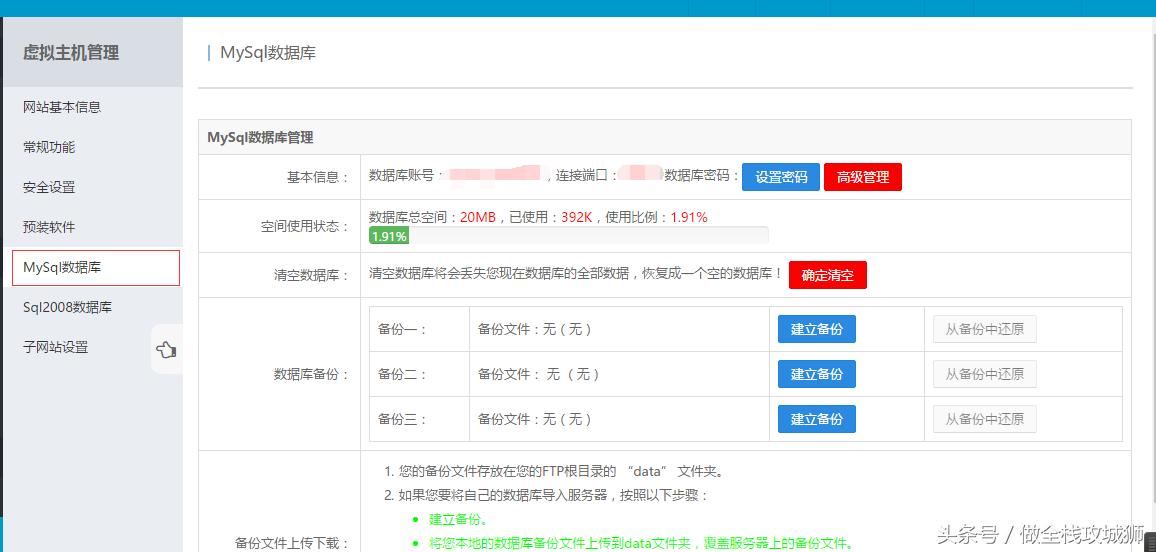Viewport: 1156px width, 552px height.
Task: Select 预装软件 in sidebar
Action: [x=49, y=227]
